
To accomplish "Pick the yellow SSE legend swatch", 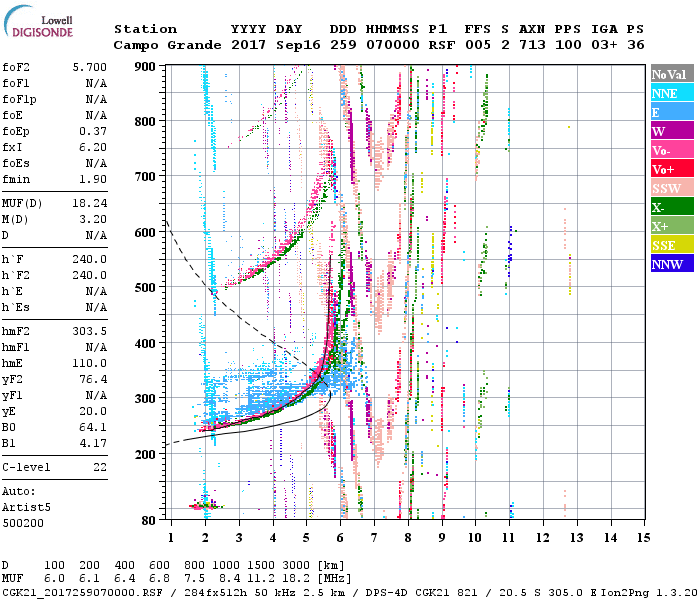I will [671, 245].
